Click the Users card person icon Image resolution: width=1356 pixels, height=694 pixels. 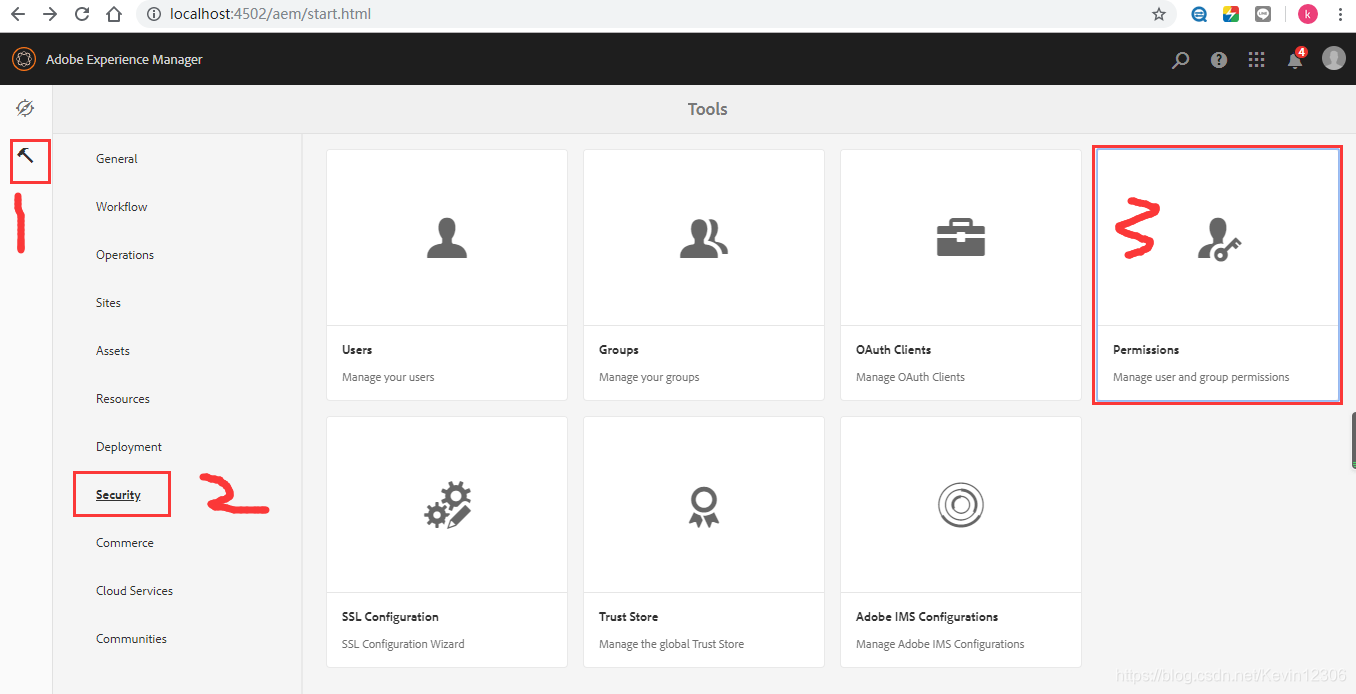coord(447,238)
